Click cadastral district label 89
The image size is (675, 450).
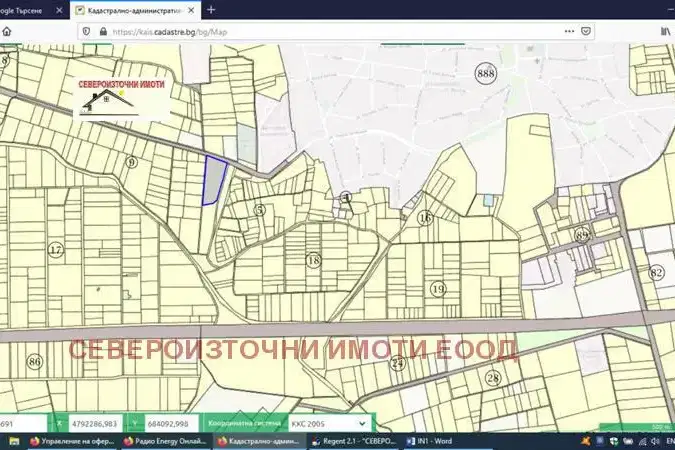coord(582,236)
